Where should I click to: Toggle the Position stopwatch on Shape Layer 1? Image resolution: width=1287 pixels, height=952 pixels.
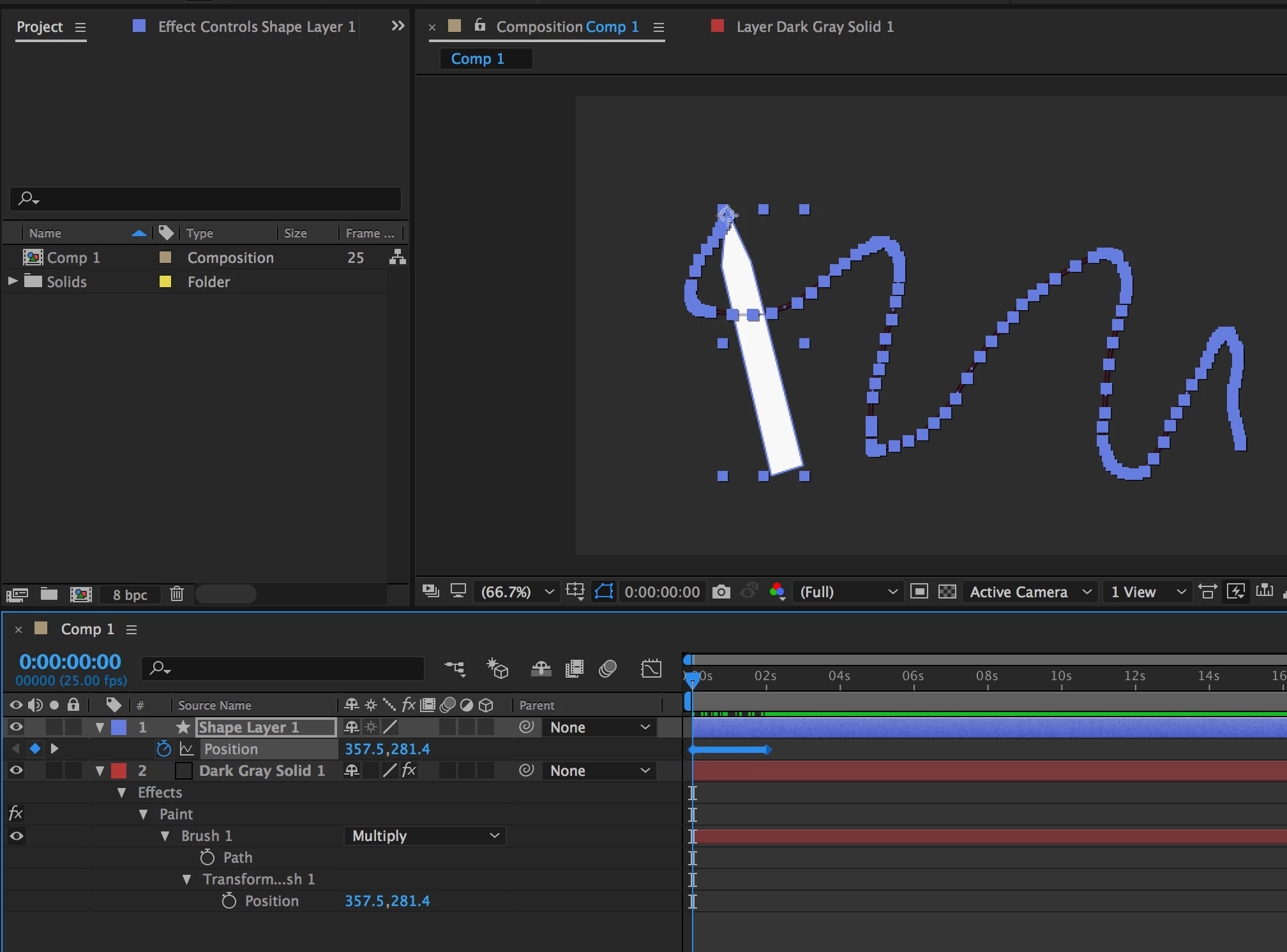tap(163, 748)
